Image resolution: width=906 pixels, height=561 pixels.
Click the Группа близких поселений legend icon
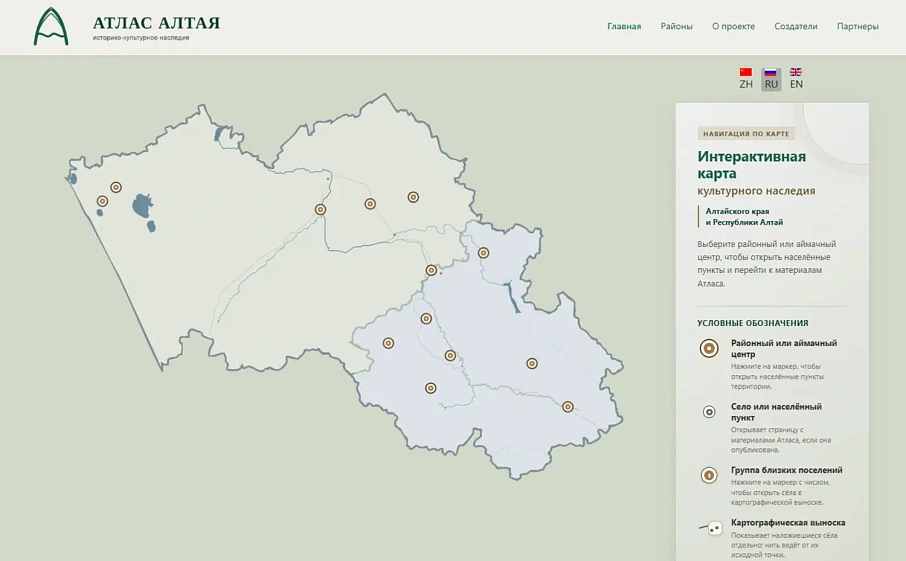[x=709, y=475]
